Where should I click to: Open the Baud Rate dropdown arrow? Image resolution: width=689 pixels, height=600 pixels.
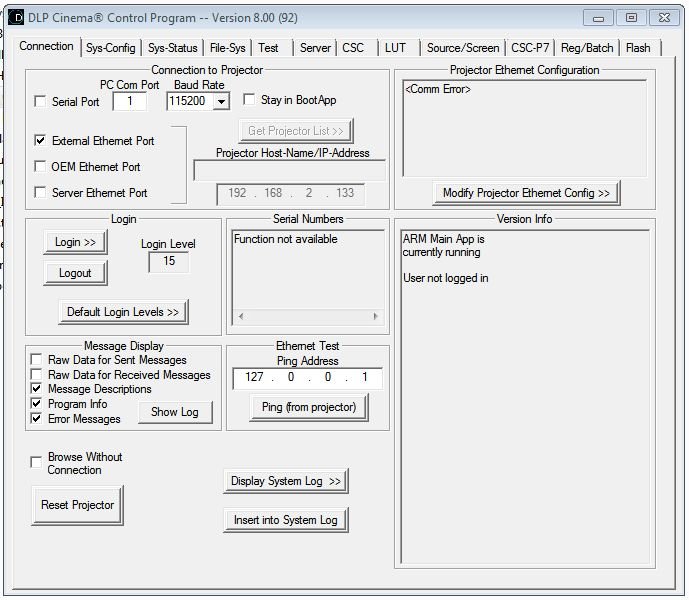tap(221, 102)
